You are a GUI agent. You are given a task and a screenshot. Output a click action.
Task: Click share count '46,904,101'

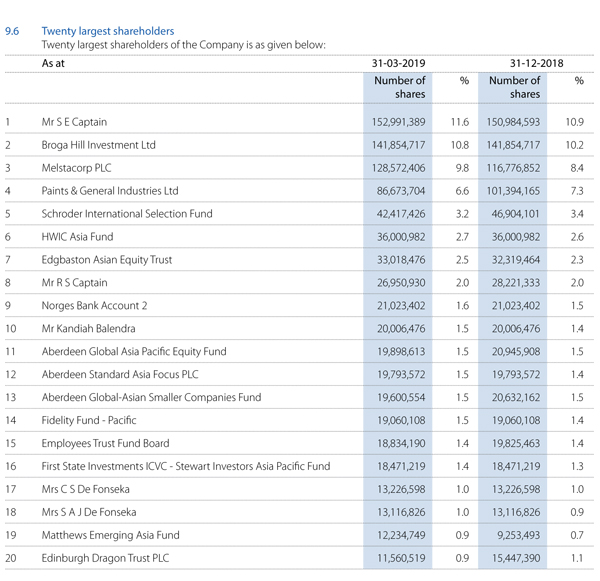(515, 214)
